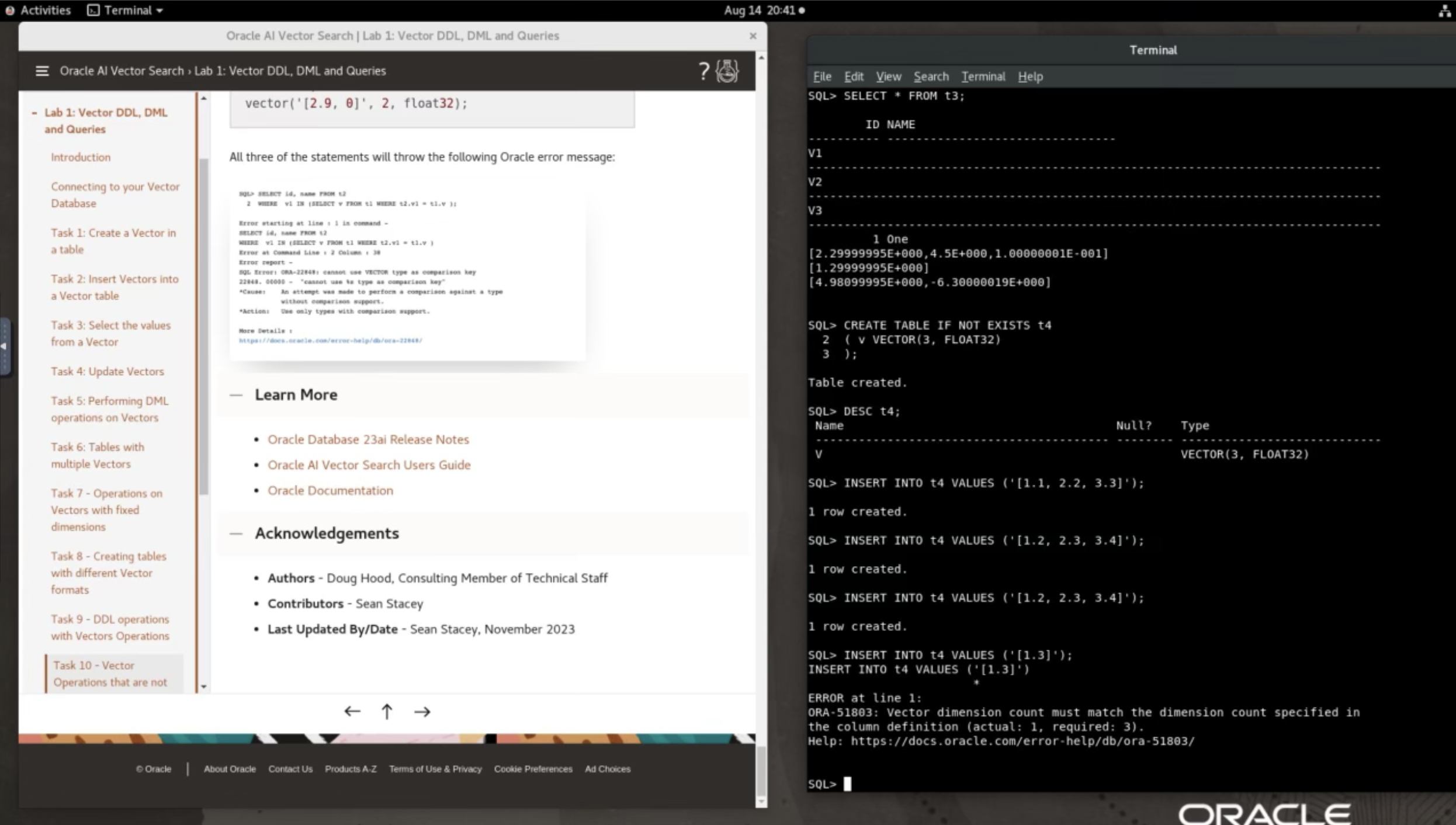Open Oracle AI Vector Search Users Guide
Image resolution: width=1456 pixels, height=825 pixels.
point(369,465)
